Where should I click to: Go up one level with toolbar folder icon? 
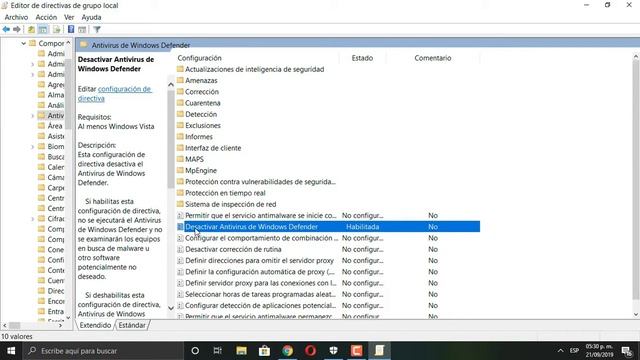(x=31, y=29)
